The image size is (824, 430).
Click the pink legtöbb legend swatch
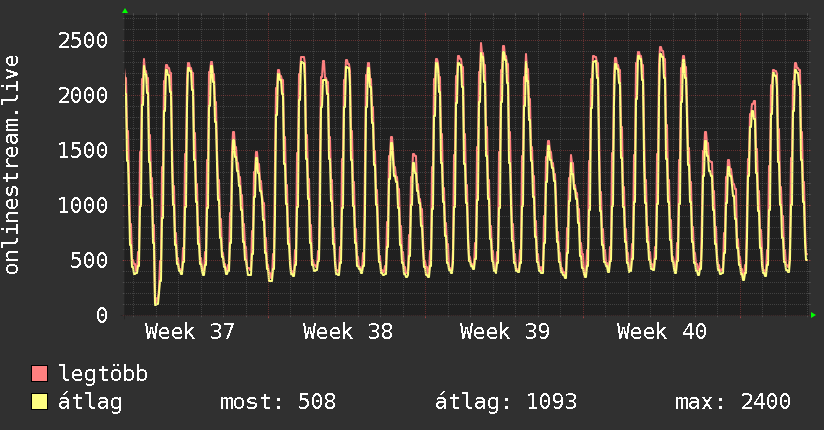click(39, 373)
